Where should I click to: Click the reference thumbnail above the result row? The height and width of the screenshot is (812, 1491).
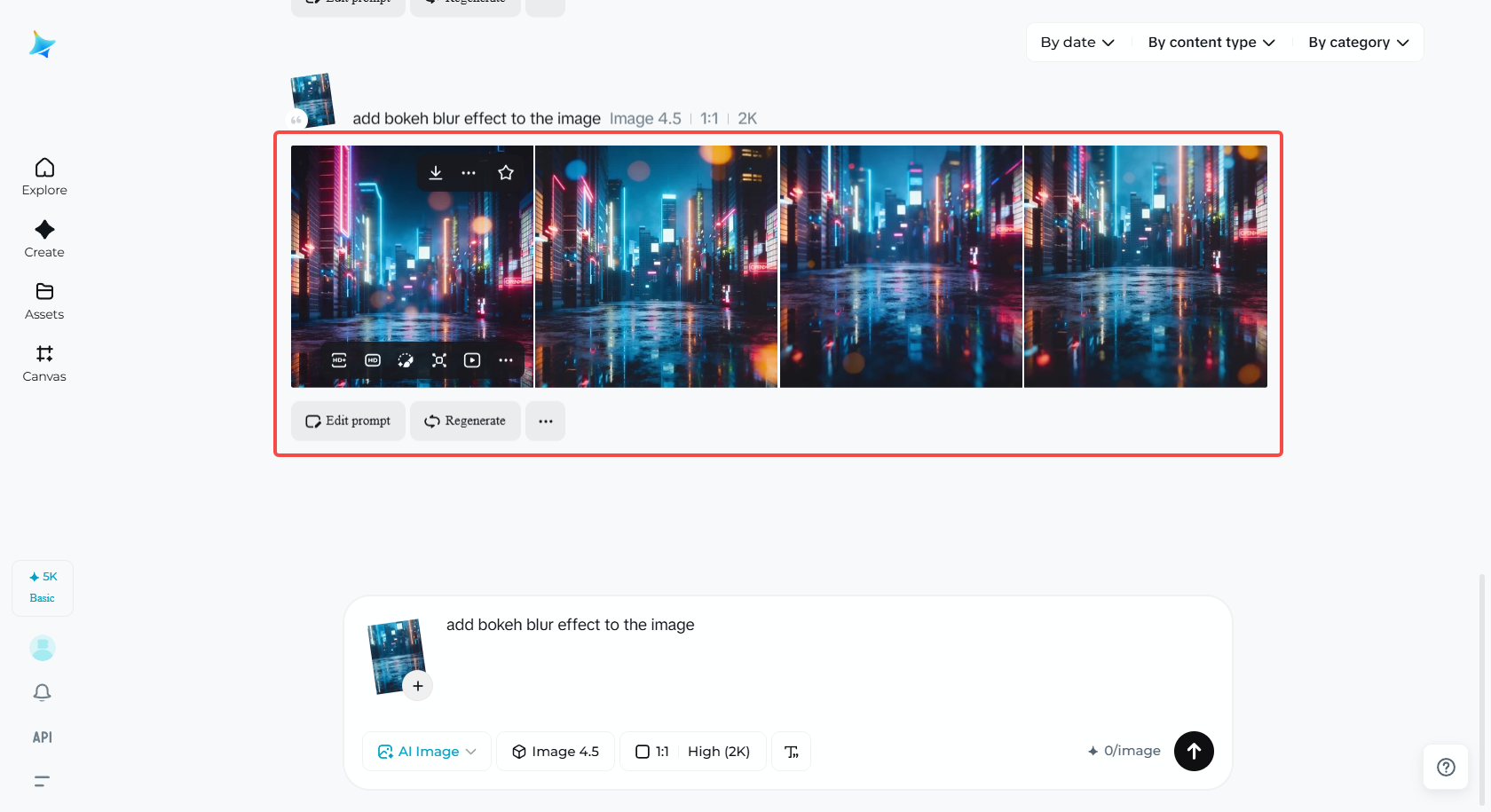click(x=313, y=99)
